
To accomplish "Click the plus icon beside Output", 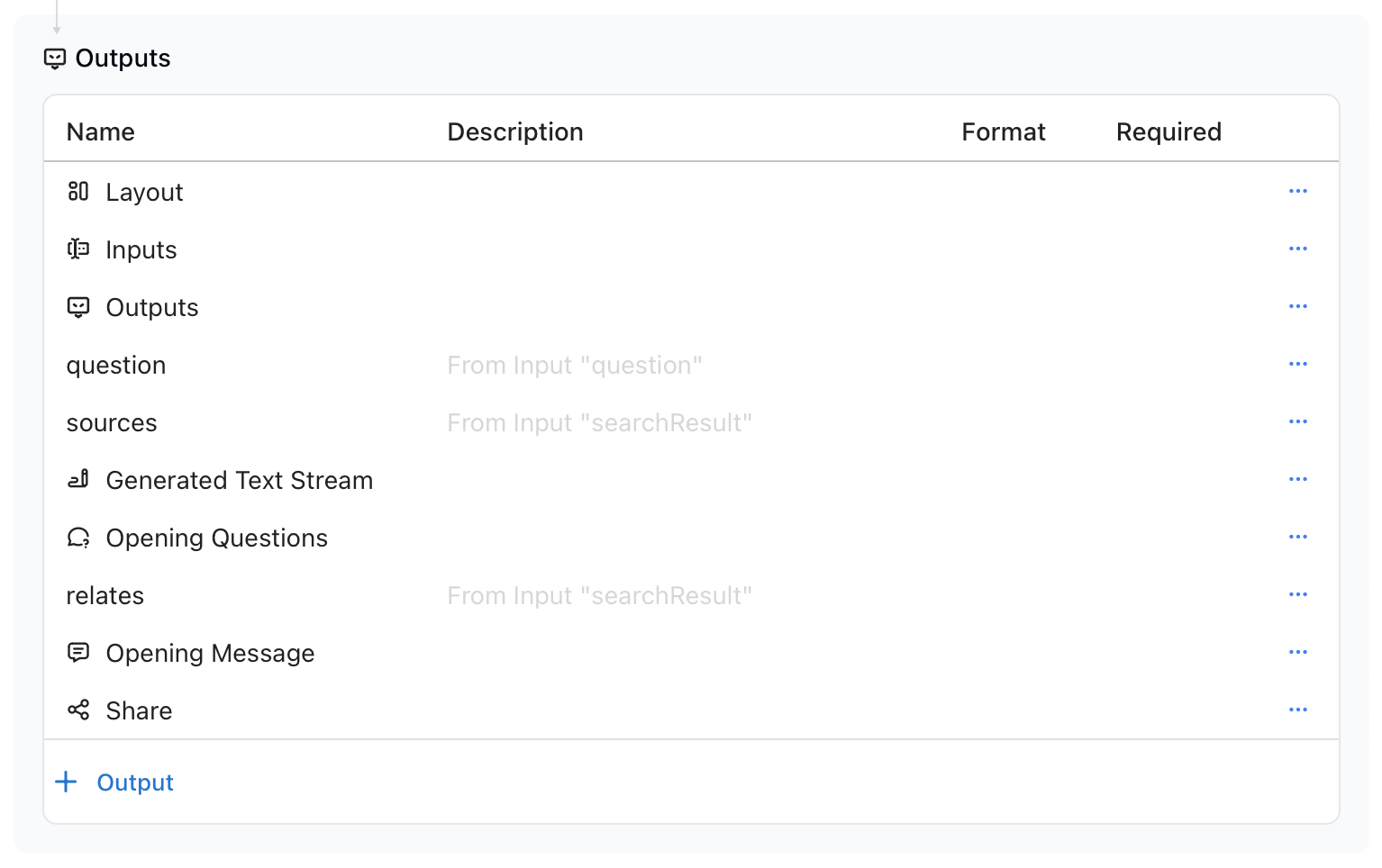I will click(66, 782).
